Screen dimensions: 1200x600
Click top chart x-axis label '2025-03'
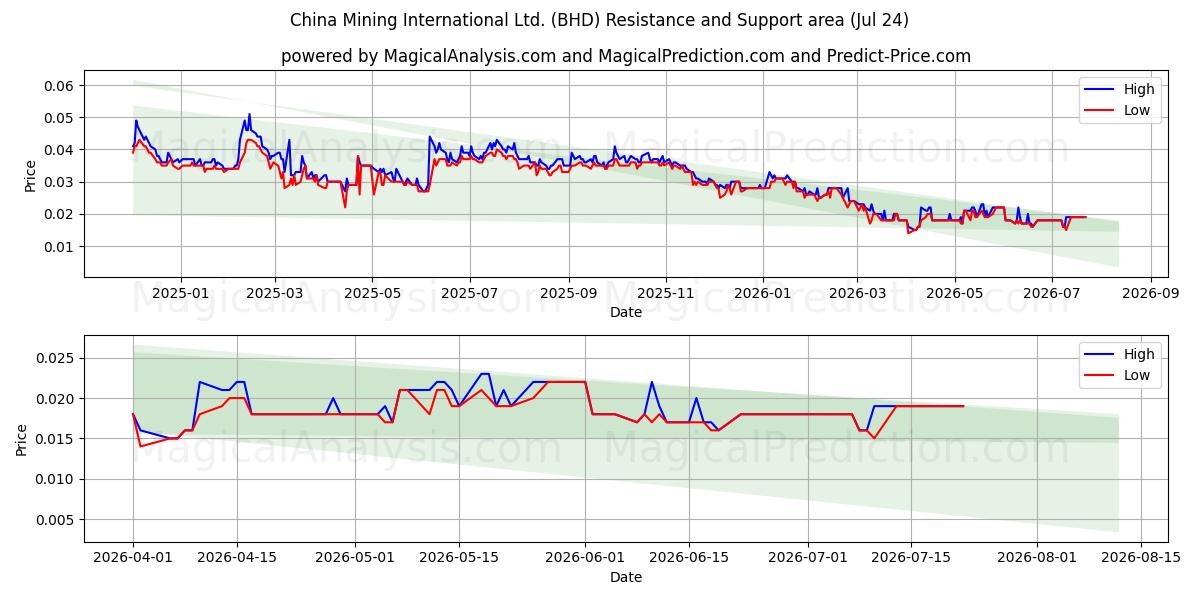(275, 294)
